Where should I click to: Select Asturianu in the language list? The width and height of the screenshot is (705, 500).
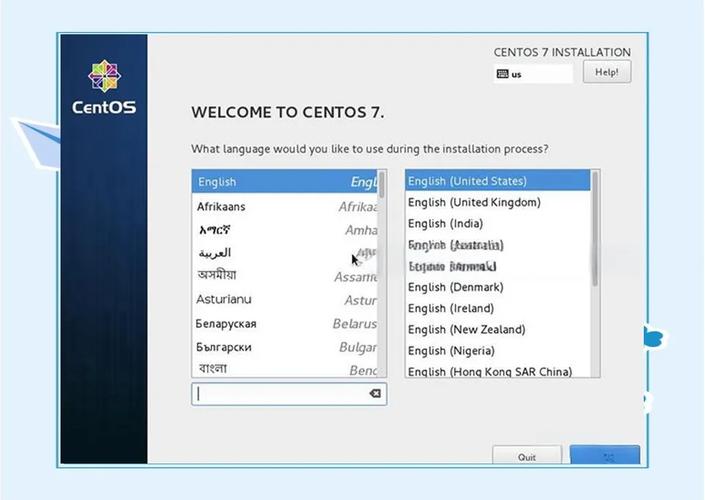[x=285, y=299]
